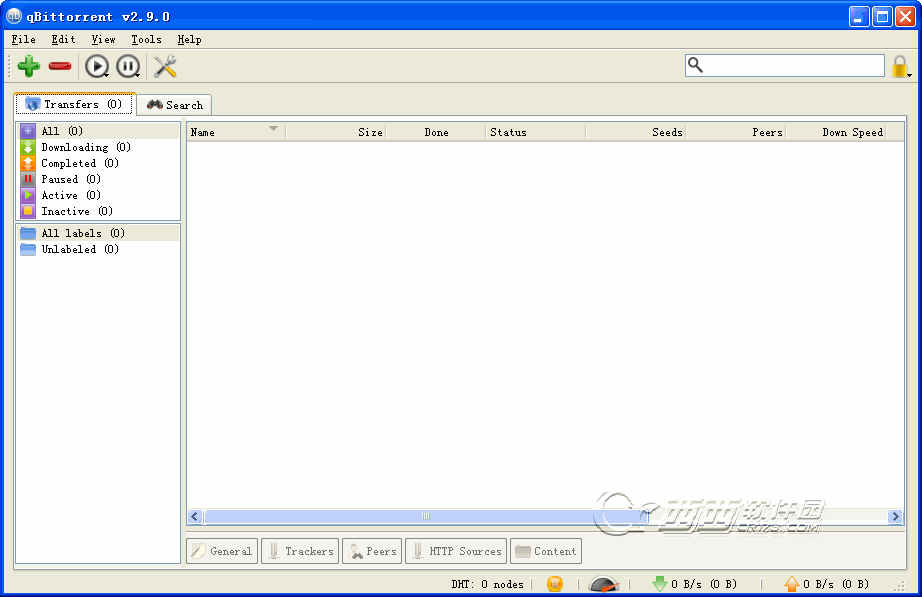Show the Peers properties panel

point(372,551)
